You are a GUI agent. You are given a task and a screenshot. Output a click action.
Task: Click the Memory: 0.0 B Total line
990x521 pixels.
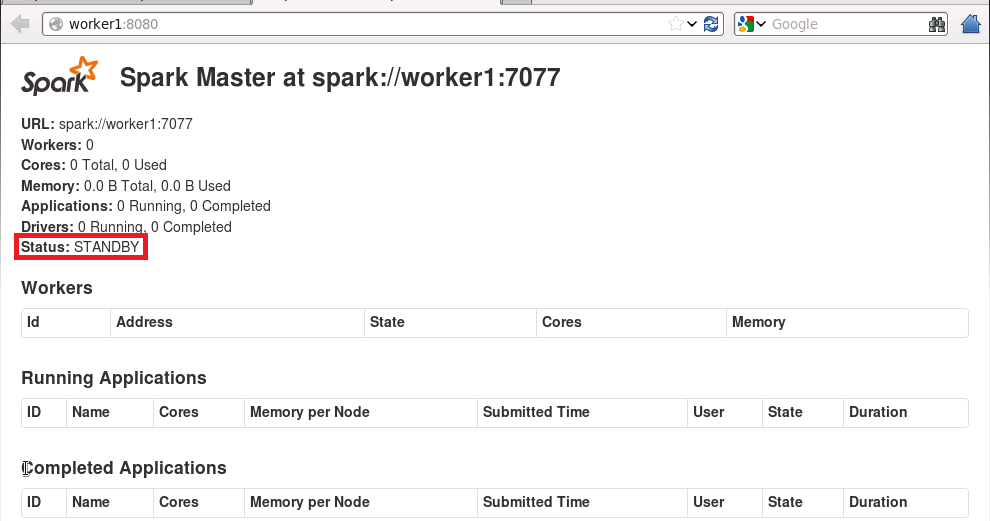click(126, 186)
